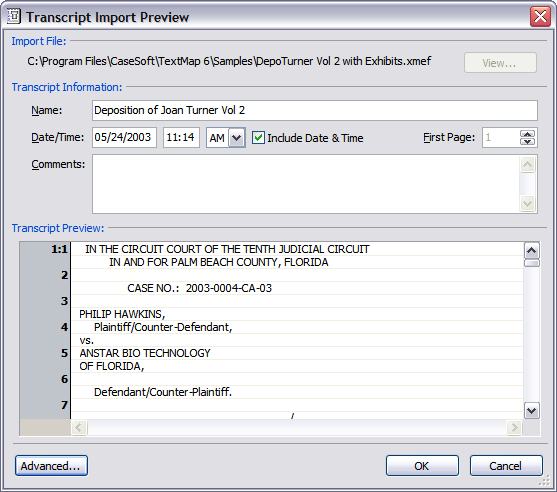This screenshot has height=492, width=557.
Task: Open the AM/PM dropdown arrow
Action: coord(237,138)
